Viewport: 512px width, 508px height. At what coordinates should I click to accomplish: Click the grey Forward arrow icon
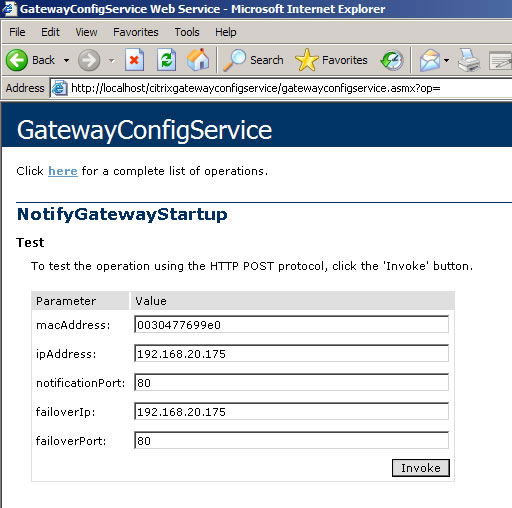(89, 60)
